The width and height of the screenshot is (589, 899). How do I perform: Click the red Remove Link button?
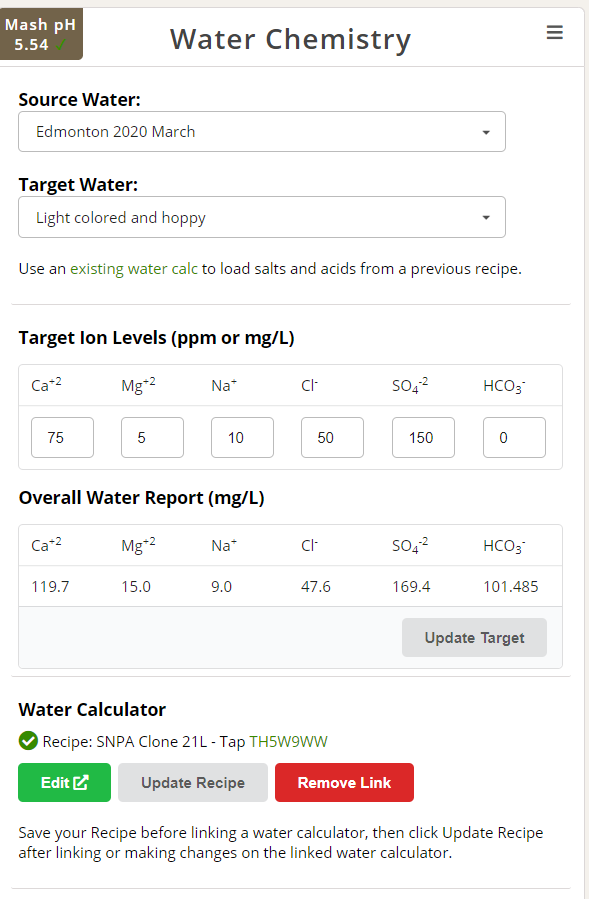pyautogui.click(x=344, y=782)
